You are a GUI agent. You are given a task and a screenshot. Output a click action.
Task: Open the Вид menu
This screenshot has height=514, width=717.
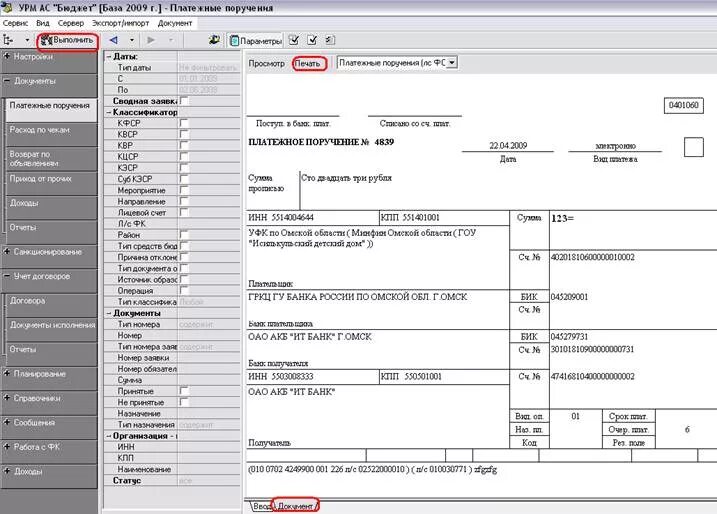coord(43,23)
